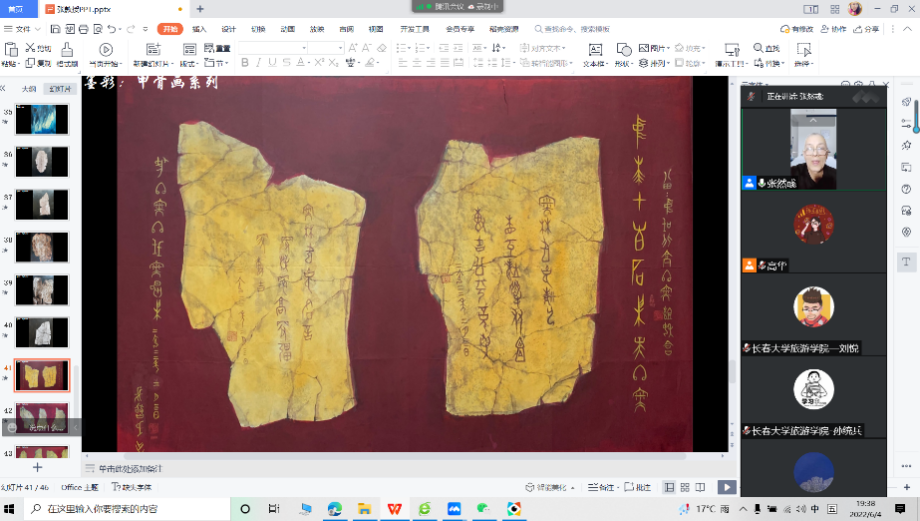Open the Shapes icon
The height and width of the screenshot is (521, 920).
(624, 49)
